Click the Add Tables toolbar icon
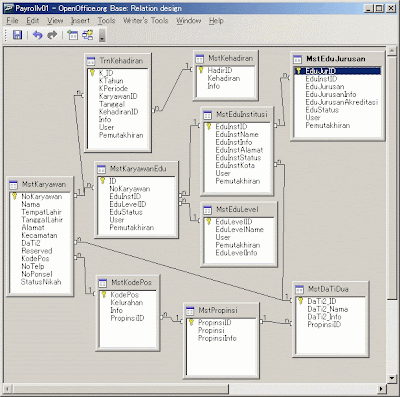The width and height of the screenshot is (400, 397). coord(72,35)
